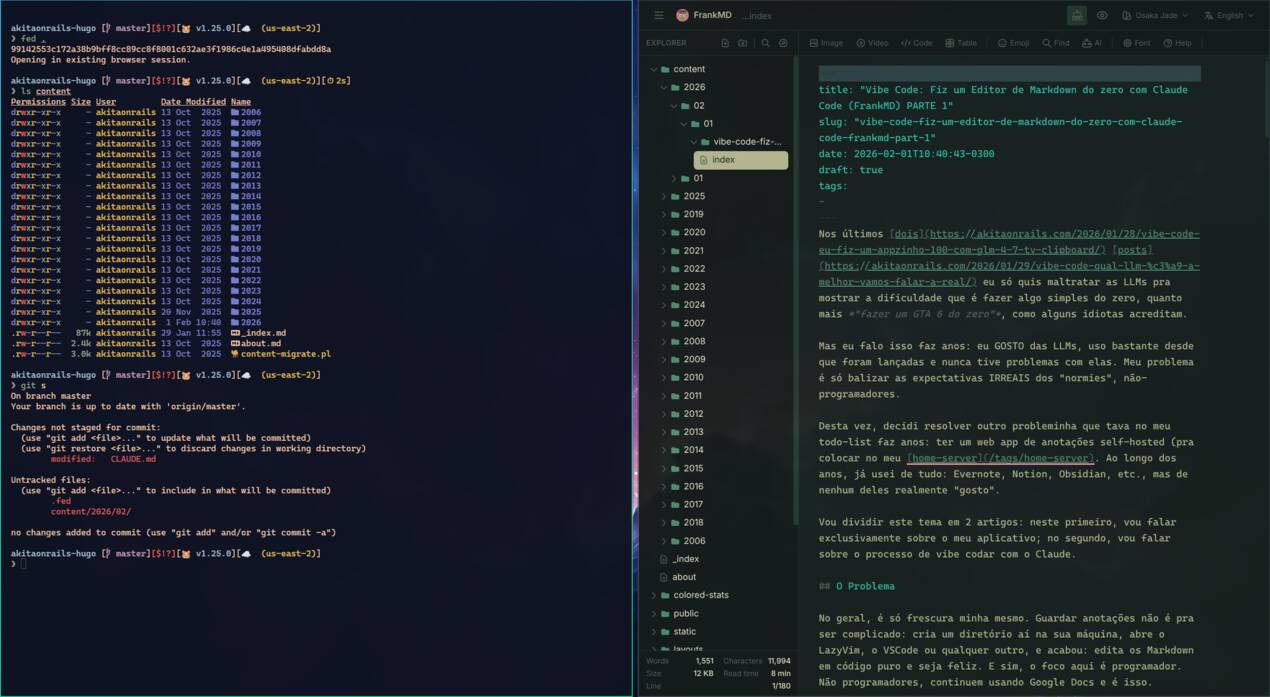This screenshot has width=1270, height=697.
Task: Open the hamburger menu
Action: (x=658, y=15)
